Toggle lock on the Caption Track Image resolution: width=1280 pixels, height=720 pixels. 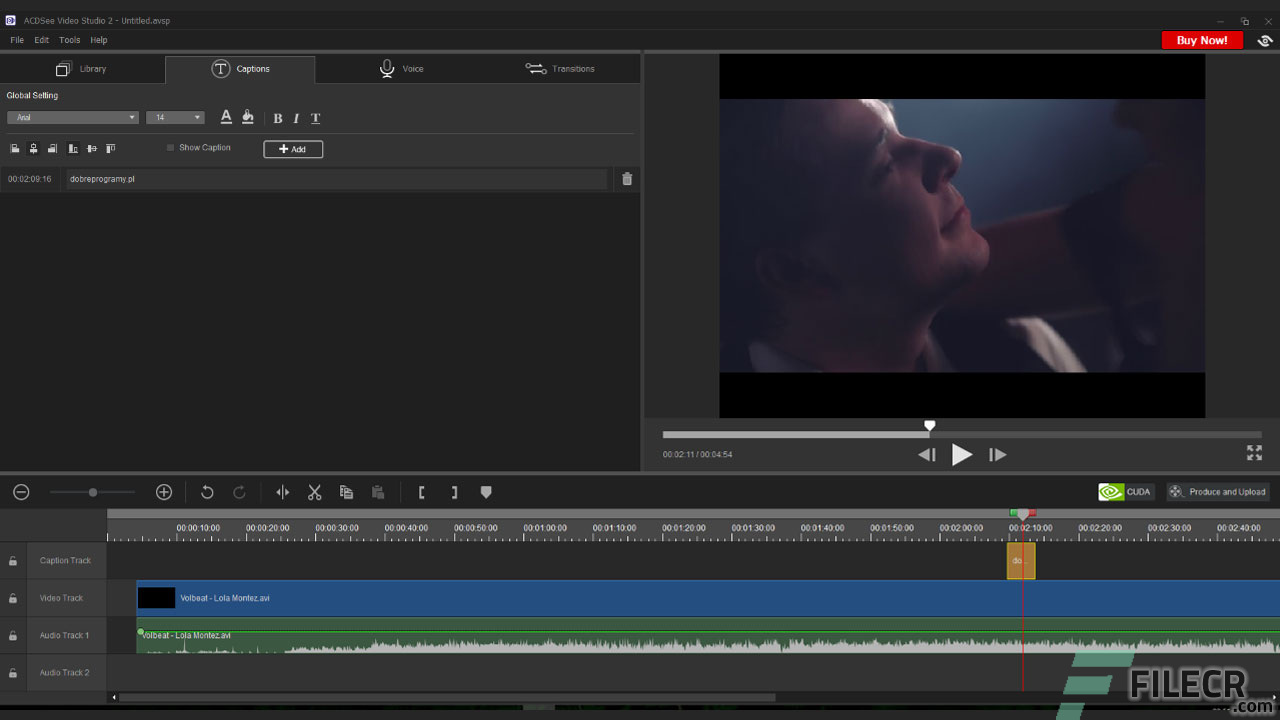[13, 561]
